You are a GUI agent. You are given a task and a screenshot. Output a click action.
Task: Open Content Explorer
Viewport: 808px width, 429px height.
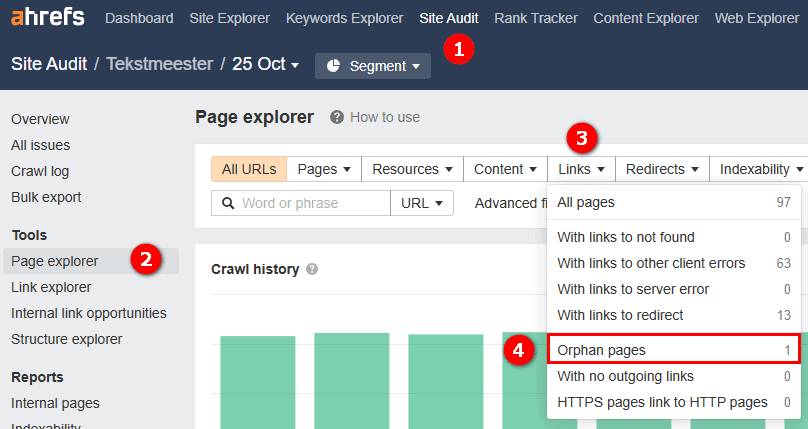coord(646,19)
